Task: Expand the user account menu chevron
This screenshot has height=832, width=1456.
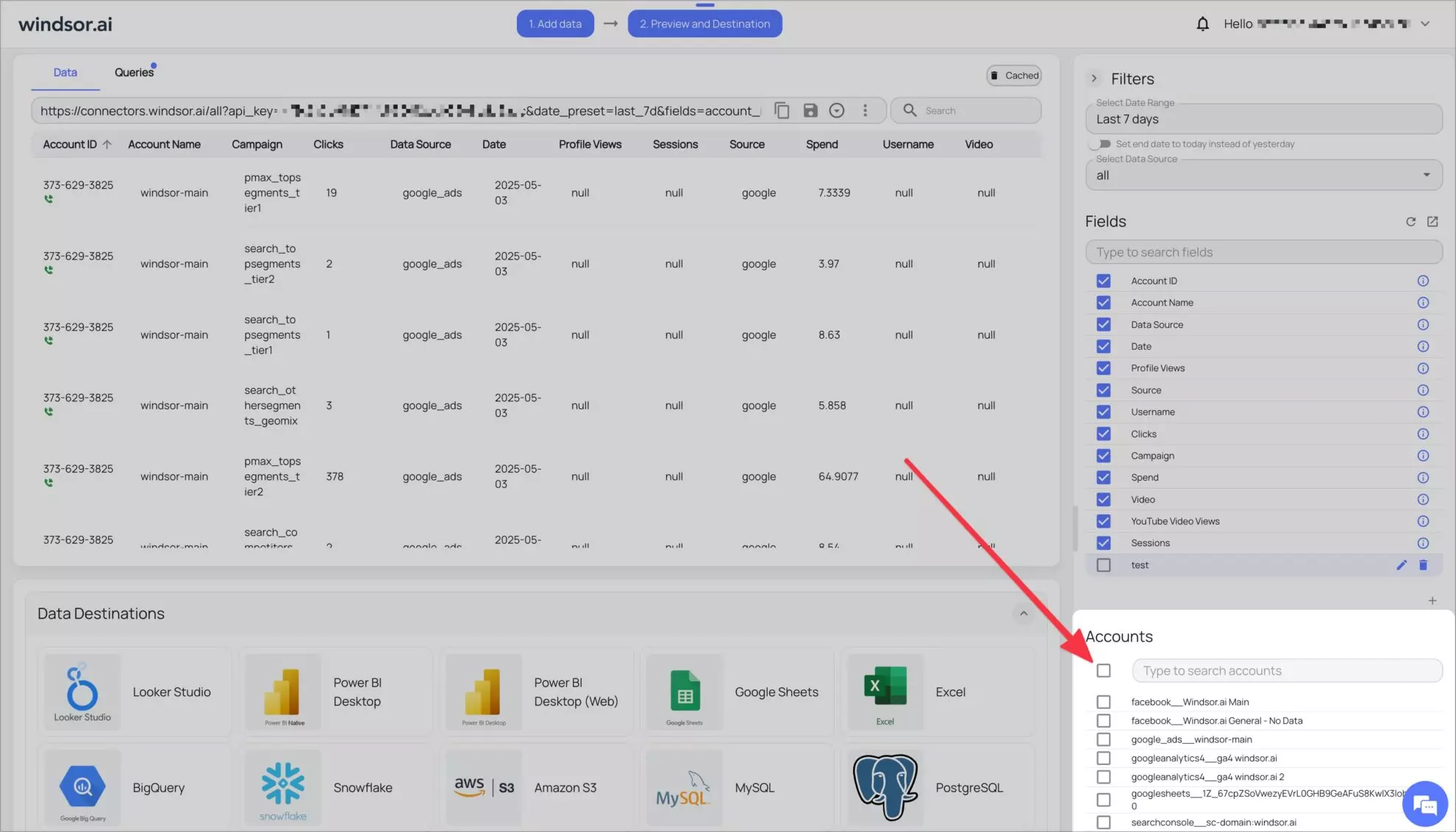Action: click(x=1425, y=24)
